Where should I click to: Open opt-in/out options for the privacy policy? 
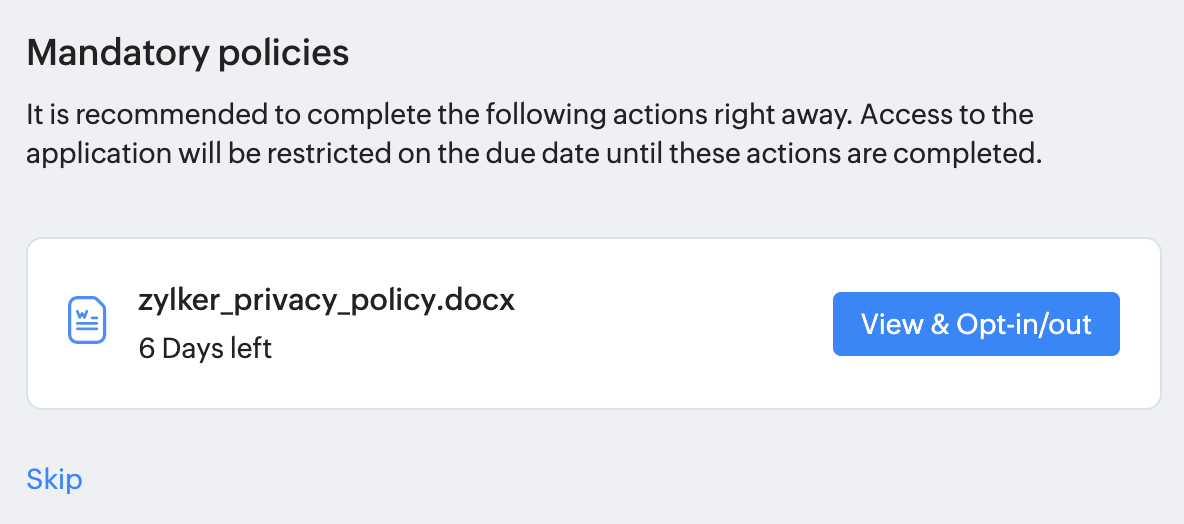(x=975, y=324)
